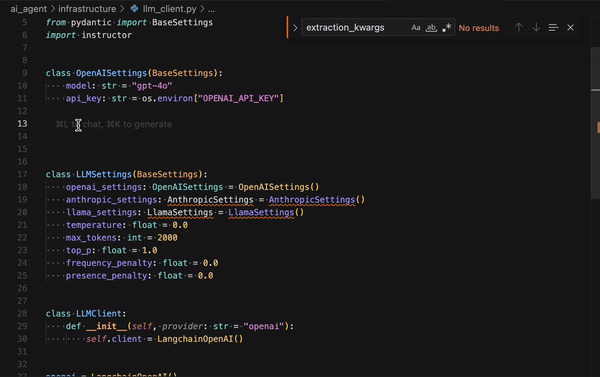
Task: Click openai_settings field on line 18
Action: coord(104,187)
